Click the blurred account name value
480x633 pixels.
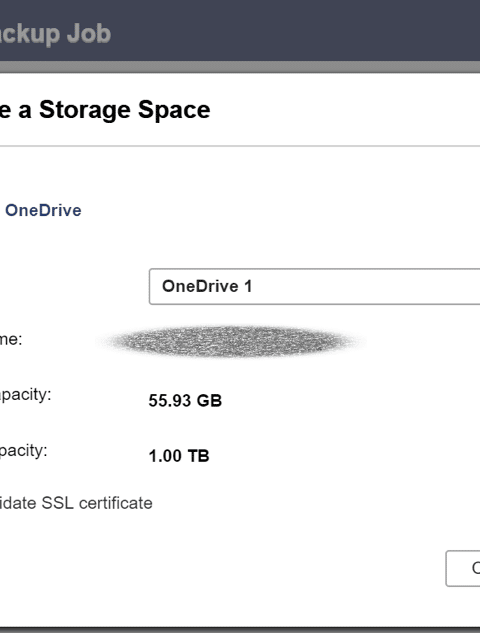tap(231, 341)
